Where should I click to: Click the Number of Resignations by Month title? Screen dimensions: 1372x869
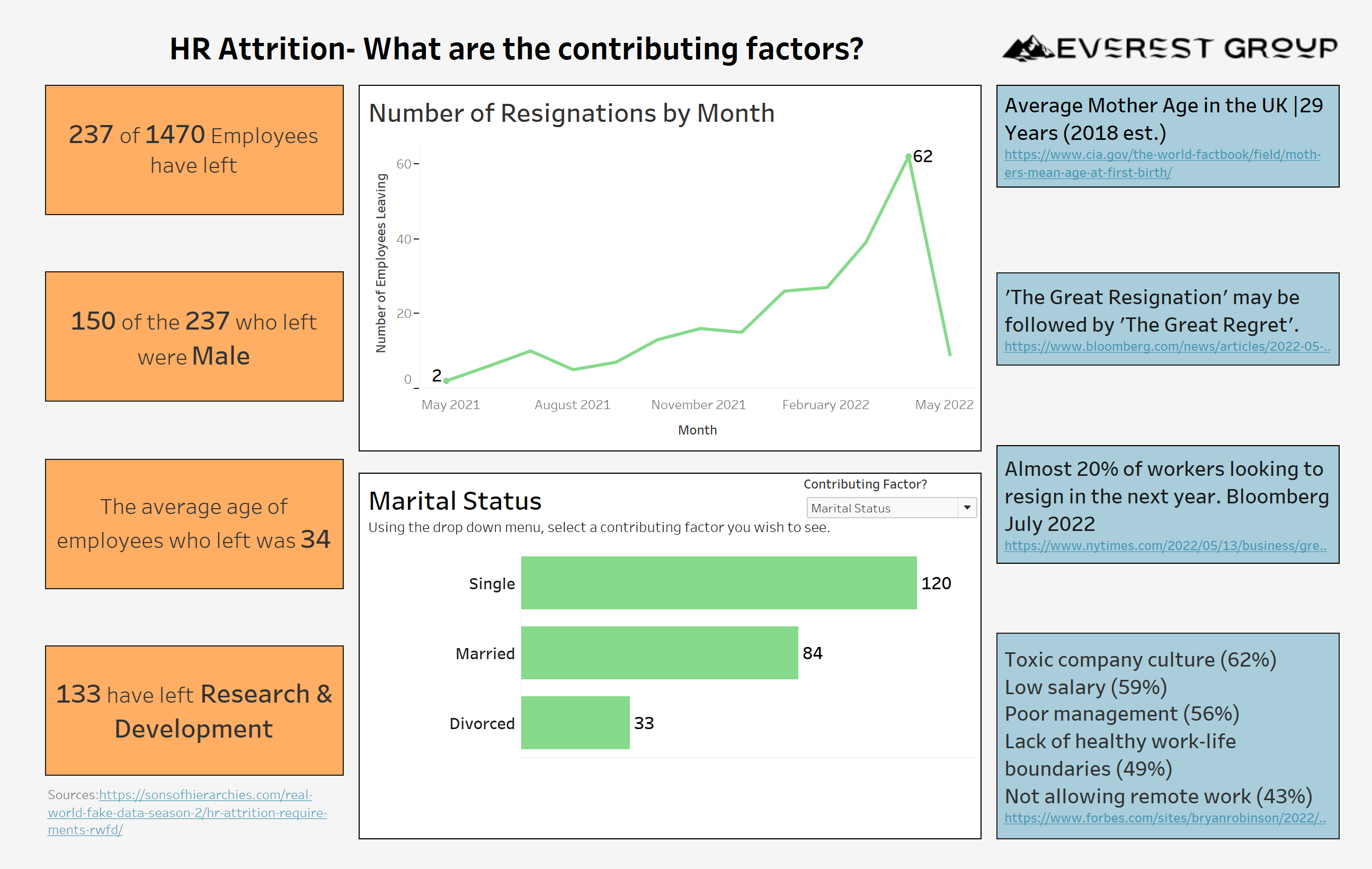click(571, 113)
